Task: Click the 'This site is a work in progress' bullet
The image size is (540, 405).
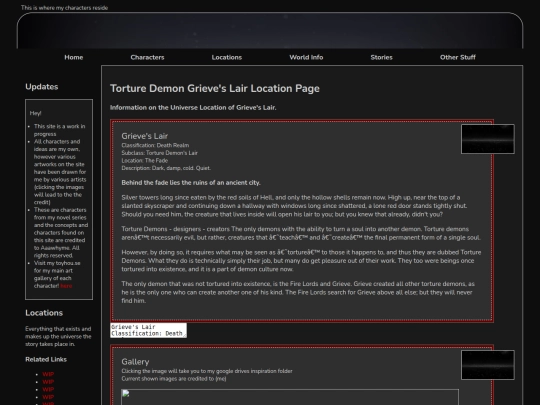Action: (x=60, y=130)
